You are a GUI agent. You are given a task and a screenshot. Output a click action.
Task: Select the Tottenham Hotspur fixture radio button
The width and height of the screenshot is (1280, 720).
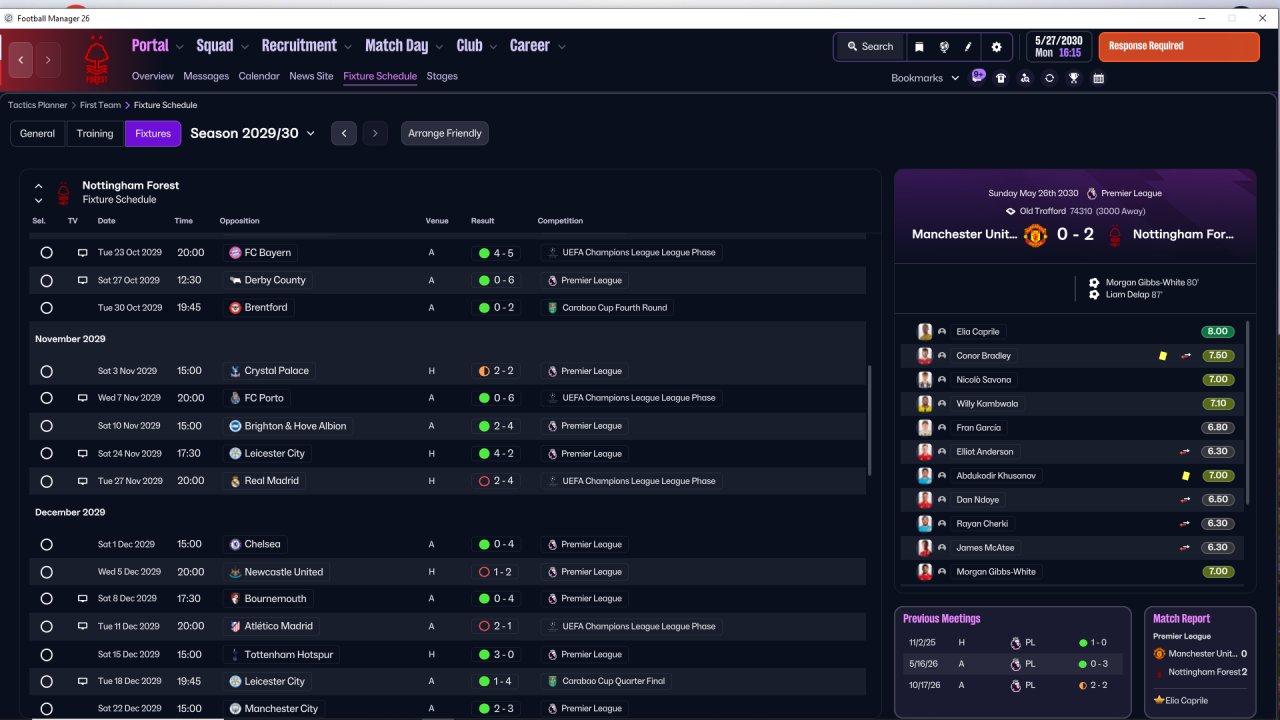click(x=46, y=655)
